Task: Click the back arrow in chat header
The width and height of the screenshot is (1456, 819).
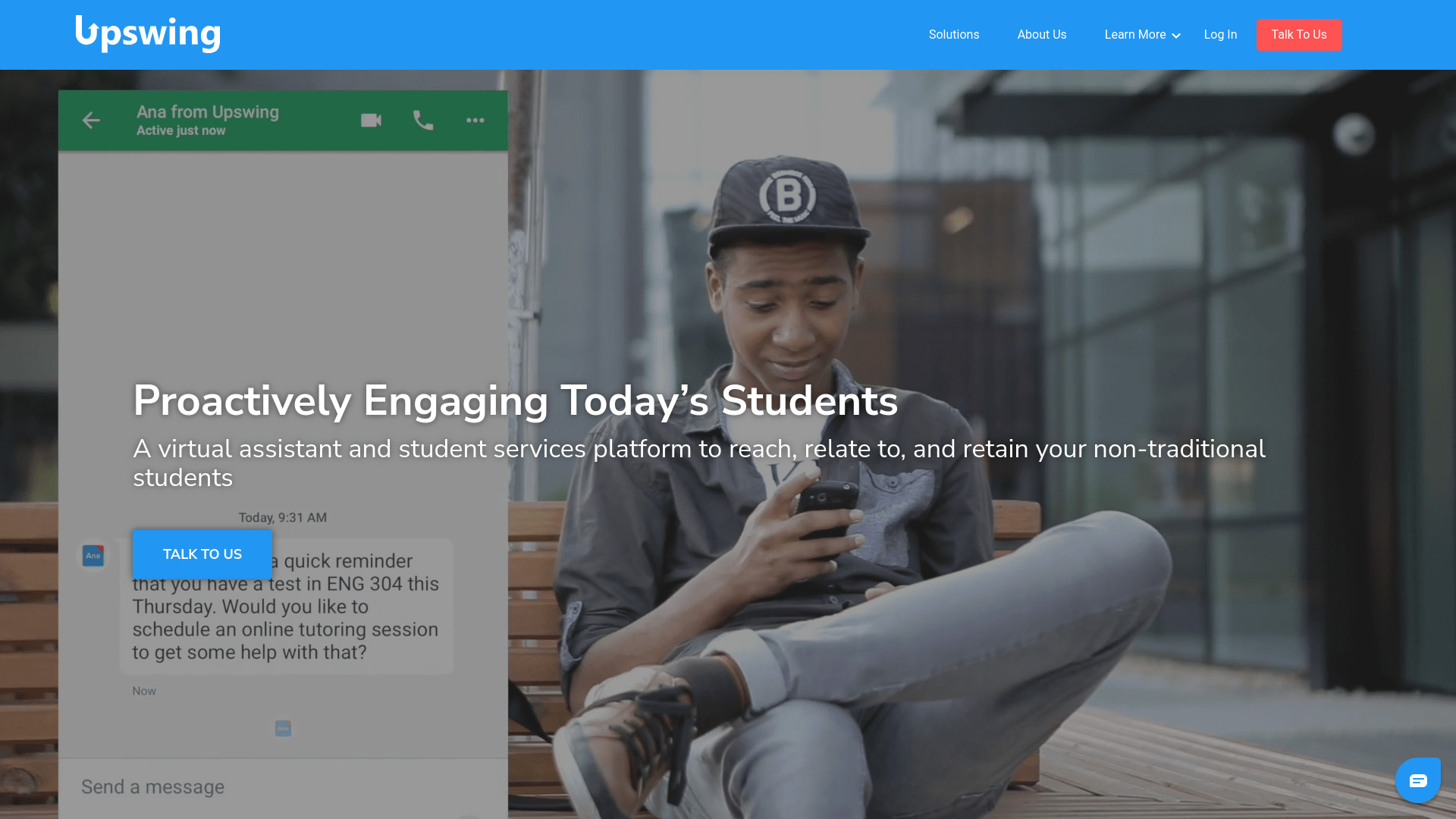Action: [x=91, y=121]
